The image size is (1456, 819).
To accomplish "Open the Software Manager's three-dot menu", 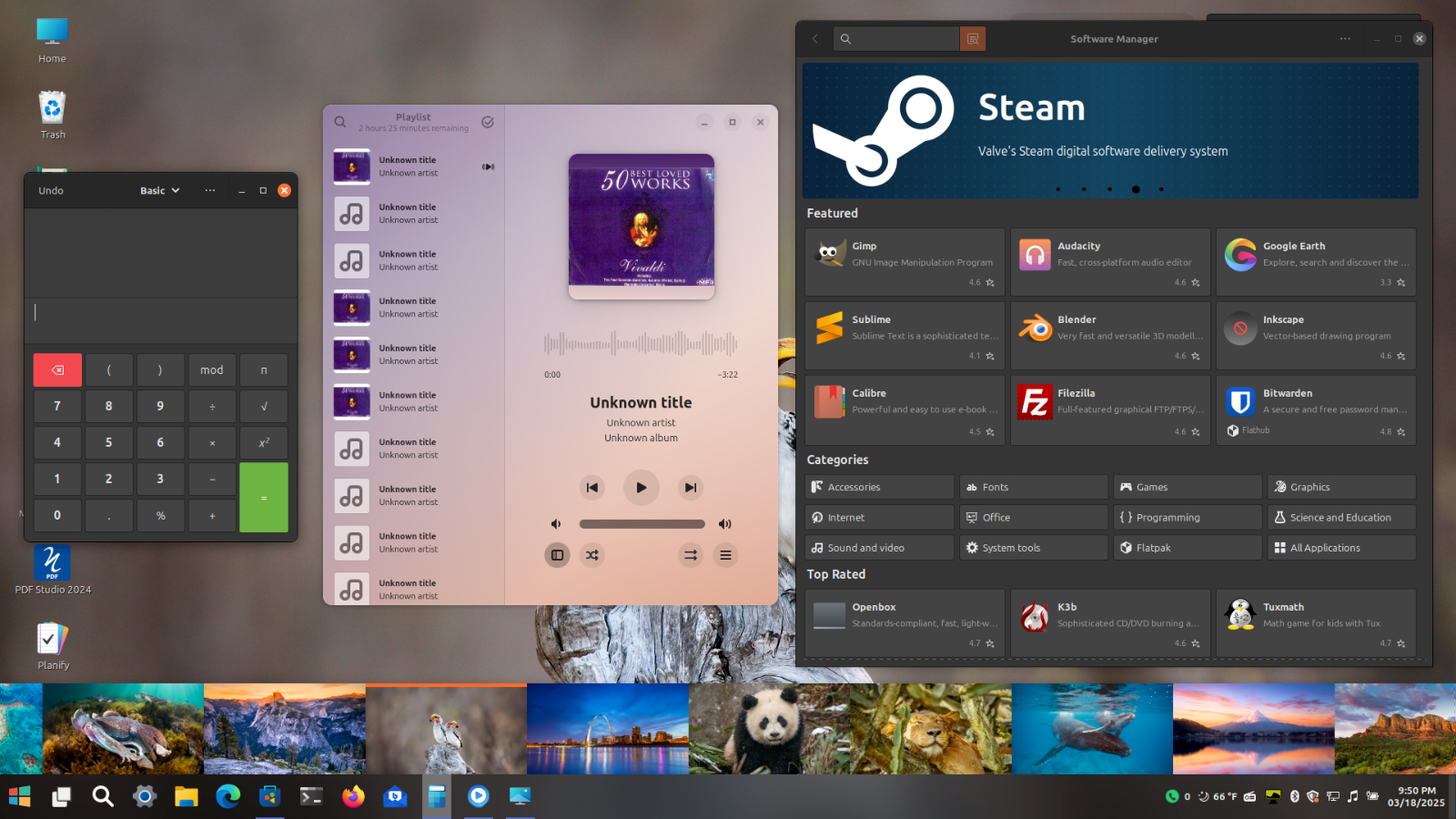I will pyautogui.click(x=1345, y=39).
